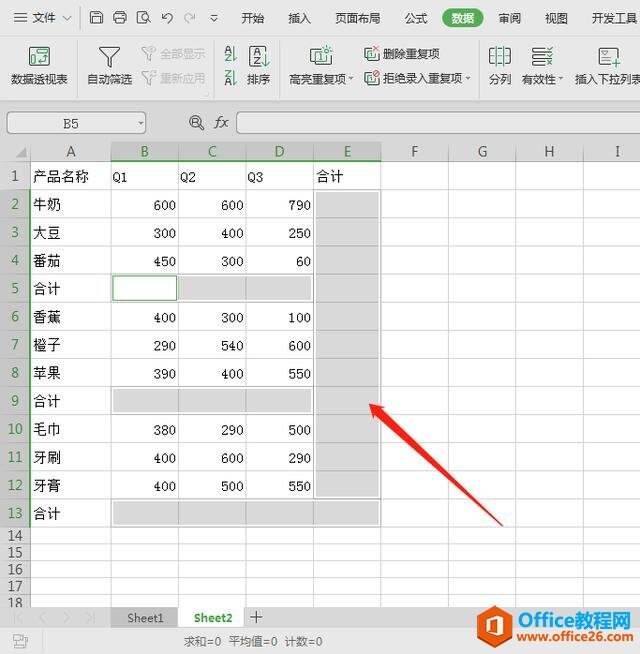Click 删除重复项 remove duplicates
Viewport: 640px width, 654px height.
(402, 54)
